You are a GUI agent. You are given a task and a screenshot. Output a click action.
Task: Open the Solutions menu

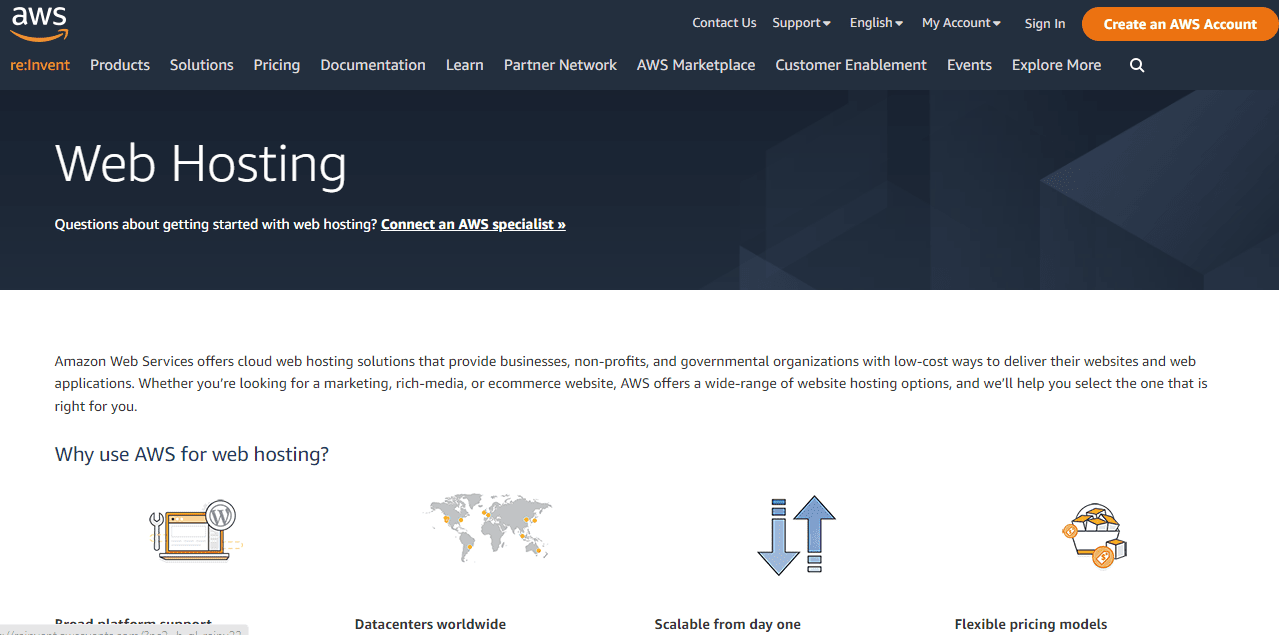pyautogui.click(x=201, y=65)
